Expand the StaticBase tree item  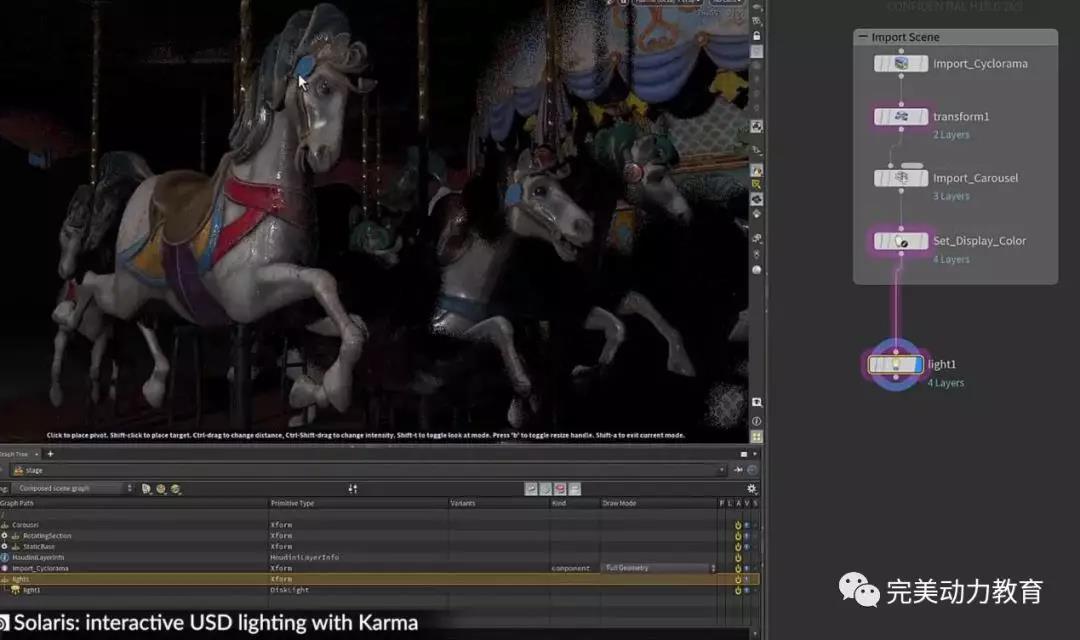pos(4,547)
